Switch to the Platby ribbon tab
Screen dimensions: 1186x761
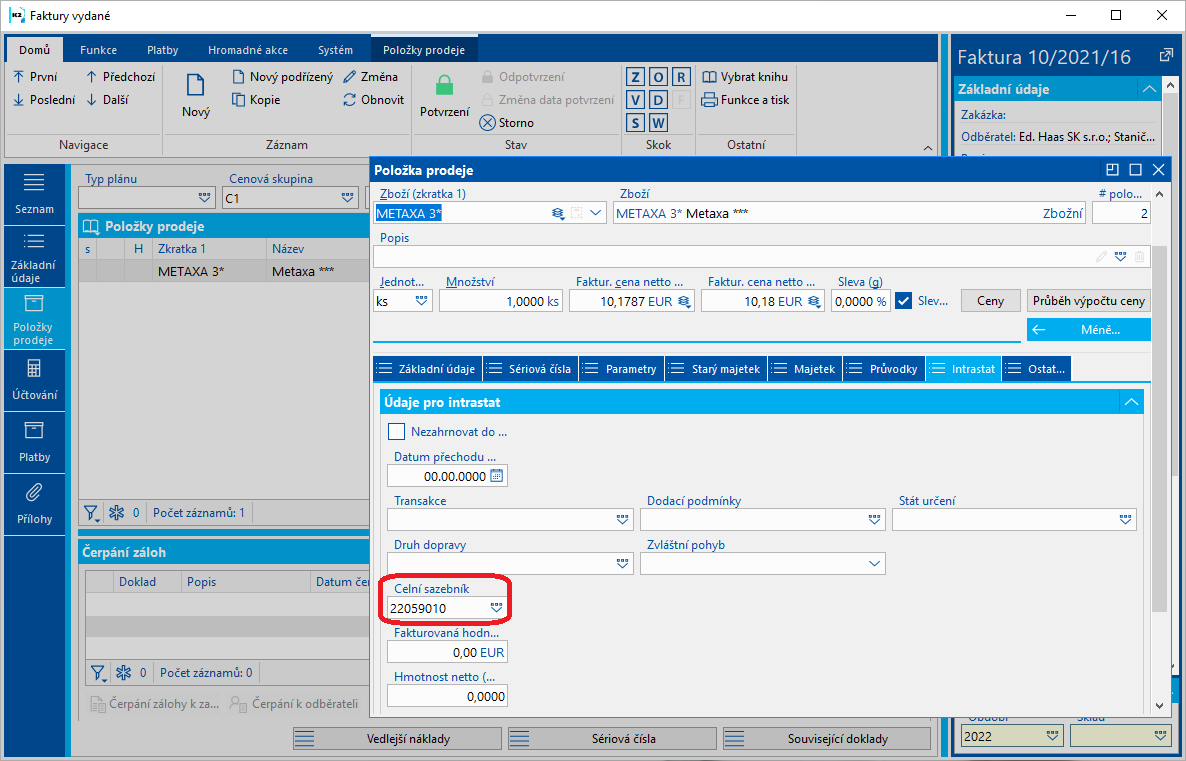(x=163, y=50)
